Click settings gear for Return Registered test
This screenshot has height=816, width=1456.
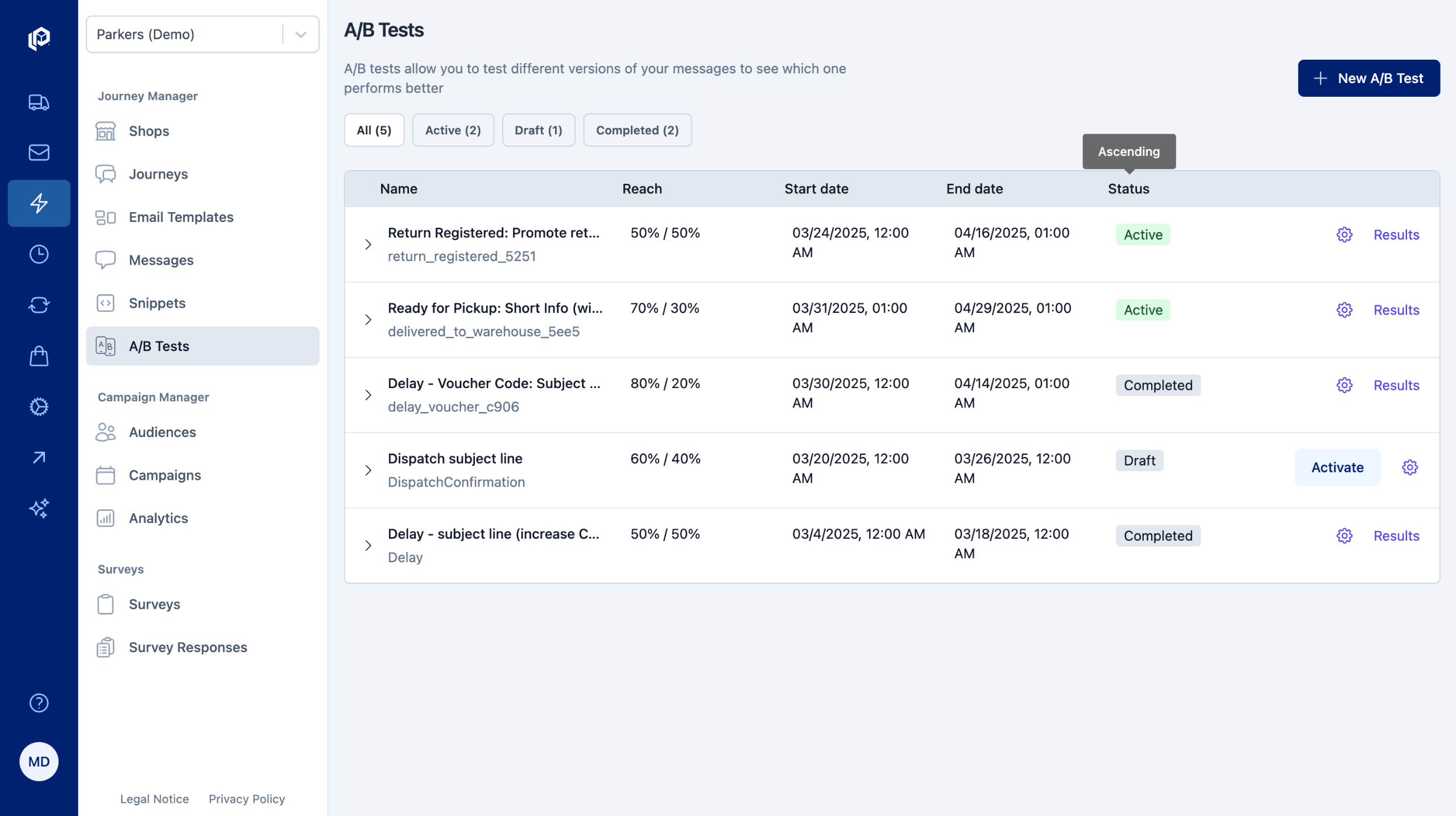[x=1344, y=235]
